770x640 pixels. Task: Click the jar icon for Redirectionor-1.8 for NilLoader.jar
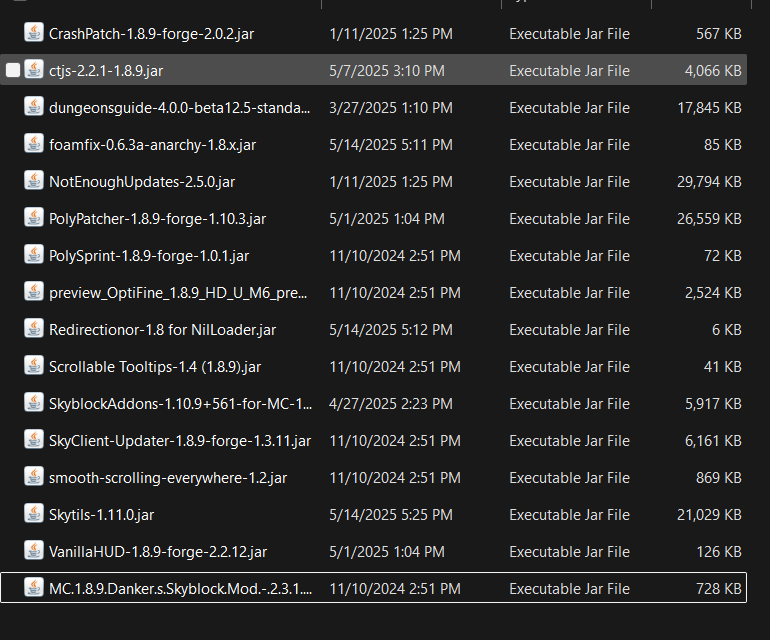tap(34, 329)
